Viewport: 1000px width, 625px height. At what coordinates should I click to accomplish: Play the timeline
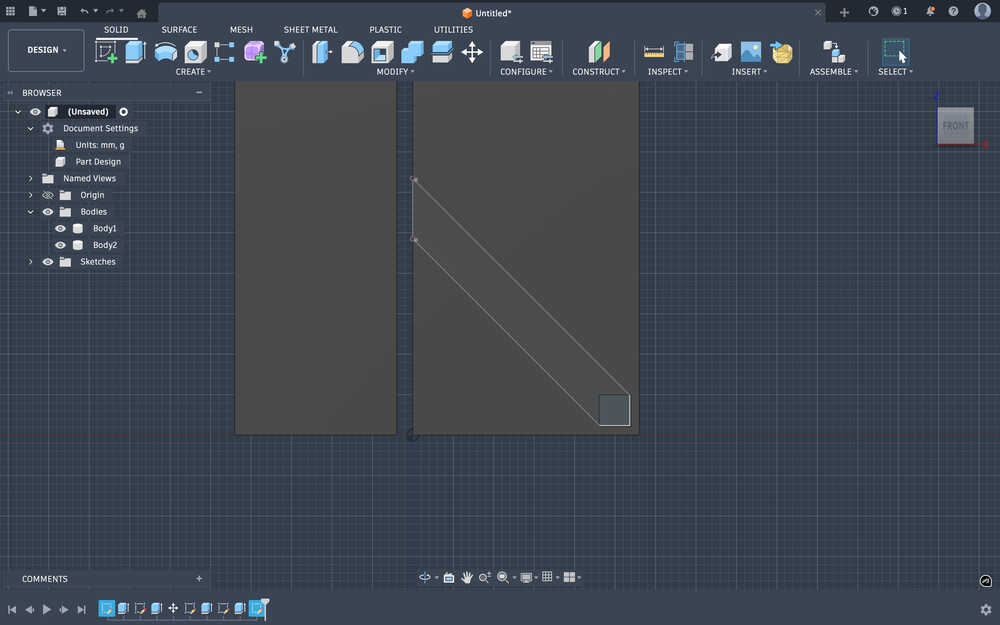click(47, 609)
